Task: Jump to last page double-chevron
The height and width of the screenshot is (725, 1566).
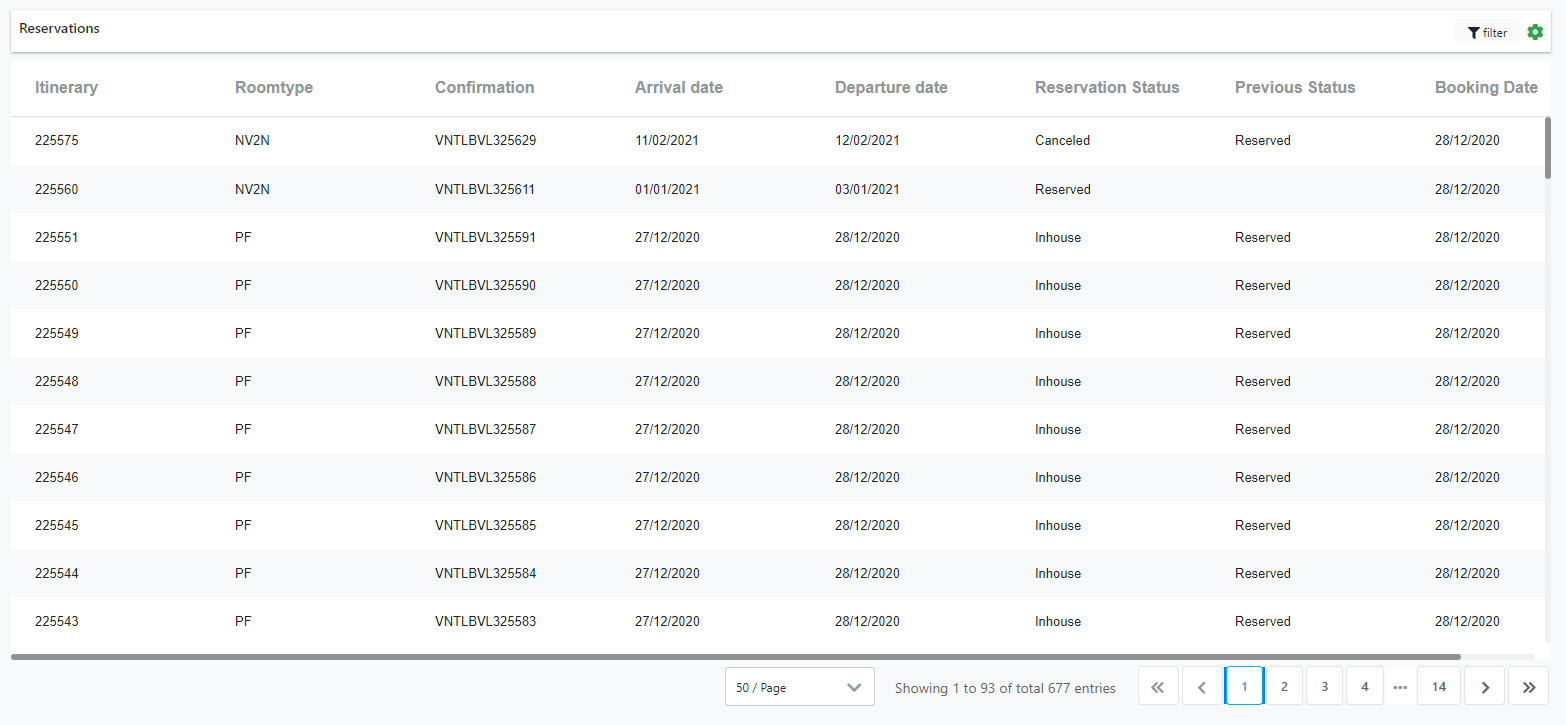Action: 1529,687
